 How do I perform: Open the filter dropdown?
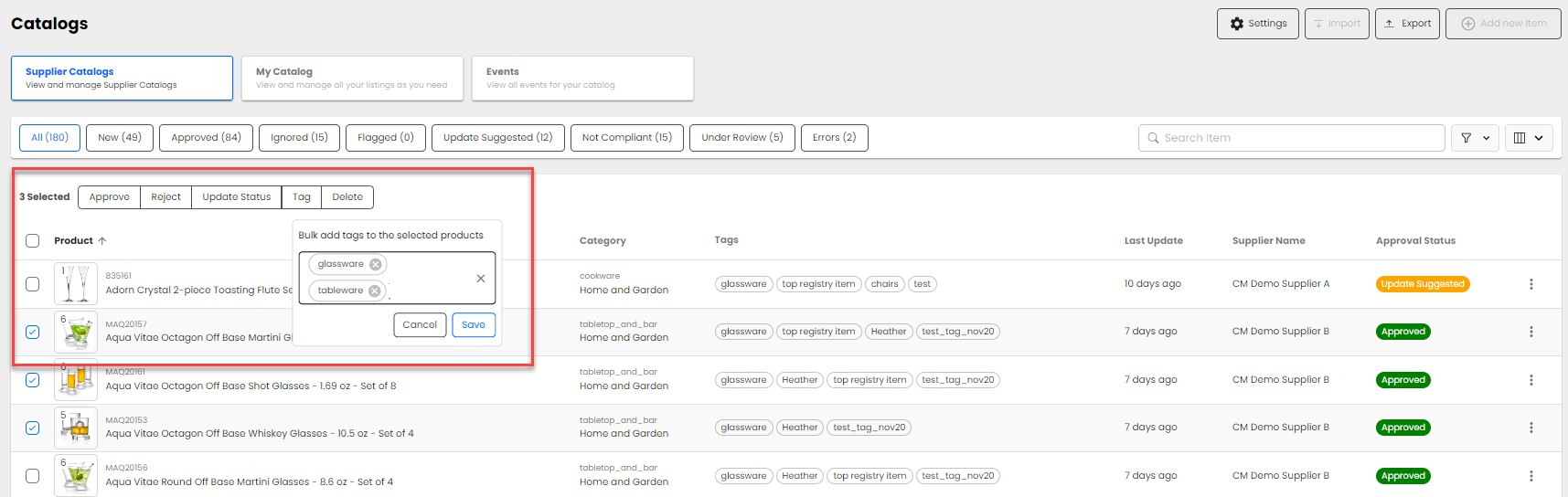coord(1475,138)
